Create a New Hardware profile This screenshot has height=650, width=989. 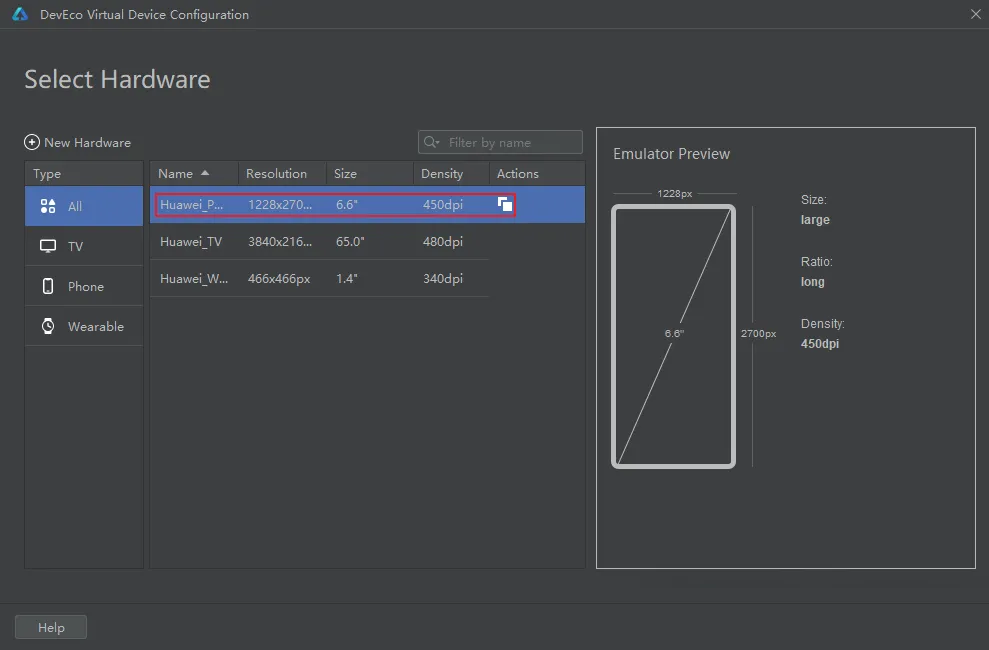point(78,142)
